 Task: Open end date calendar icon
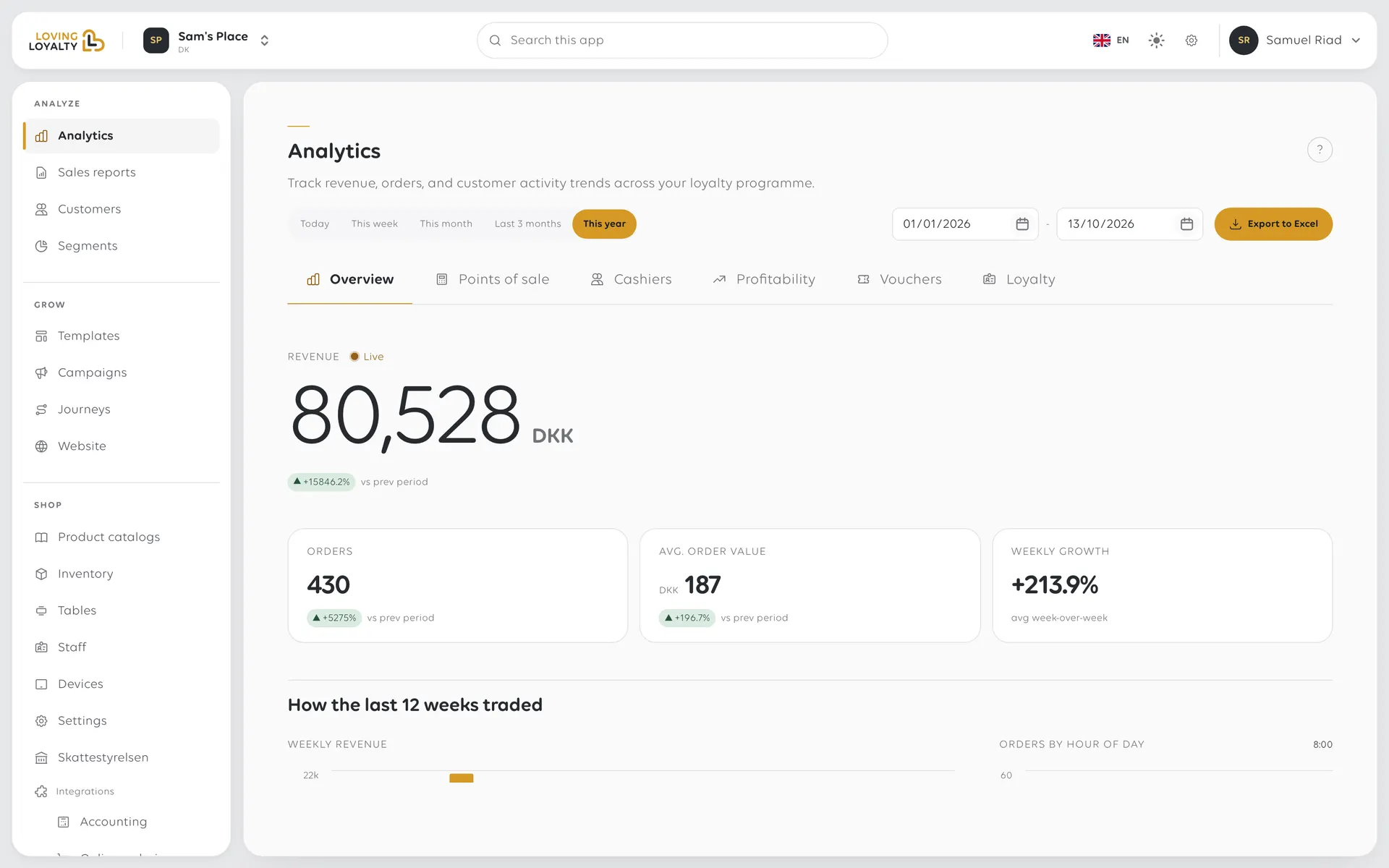tap(1186, 224)
